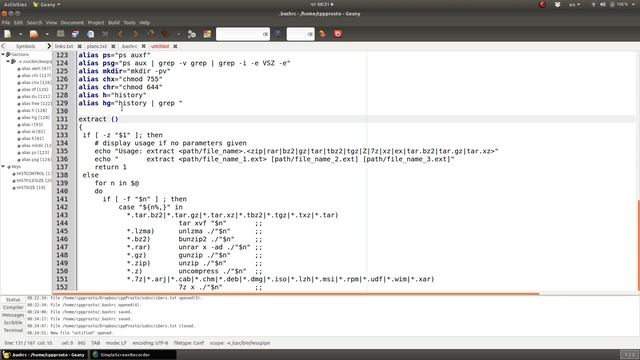Open the File menu

pyautogui.click(x=6, y=23)
